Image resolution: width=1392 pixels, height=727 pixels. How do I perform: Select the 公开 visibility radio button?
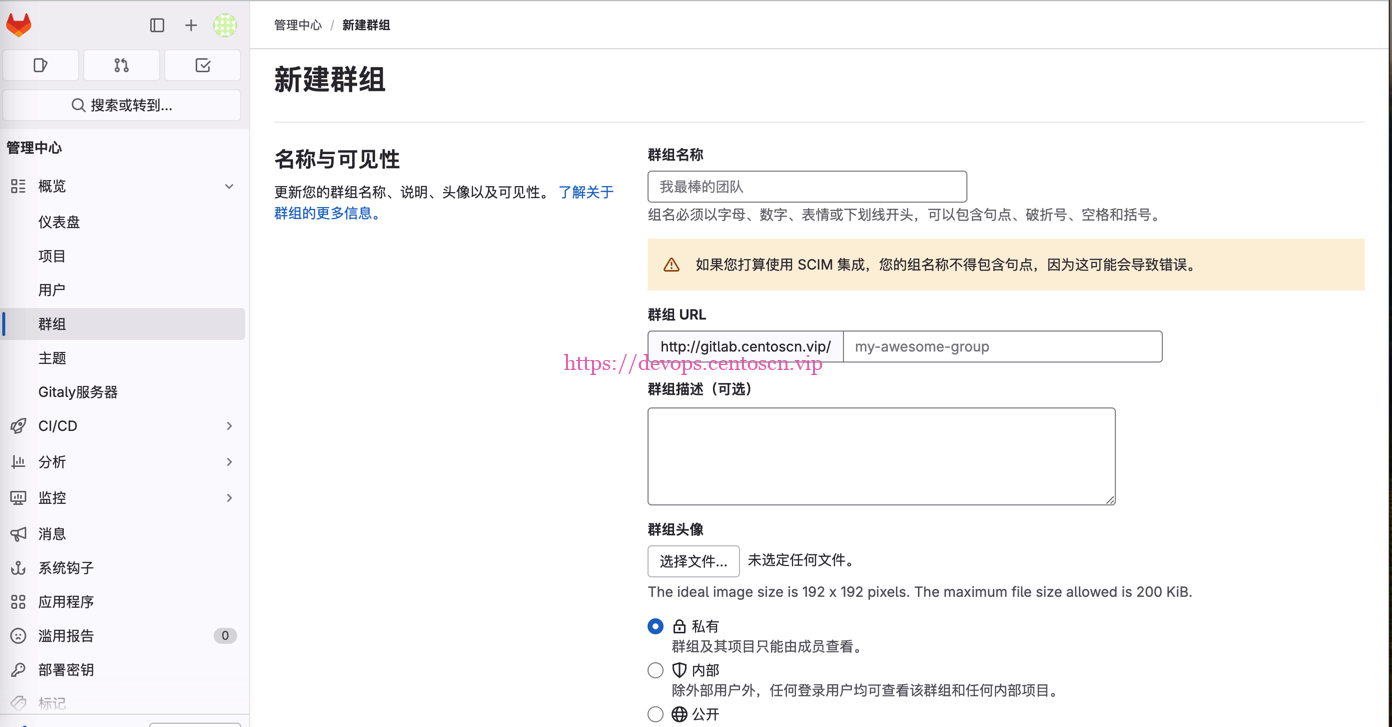pos(655,714)
